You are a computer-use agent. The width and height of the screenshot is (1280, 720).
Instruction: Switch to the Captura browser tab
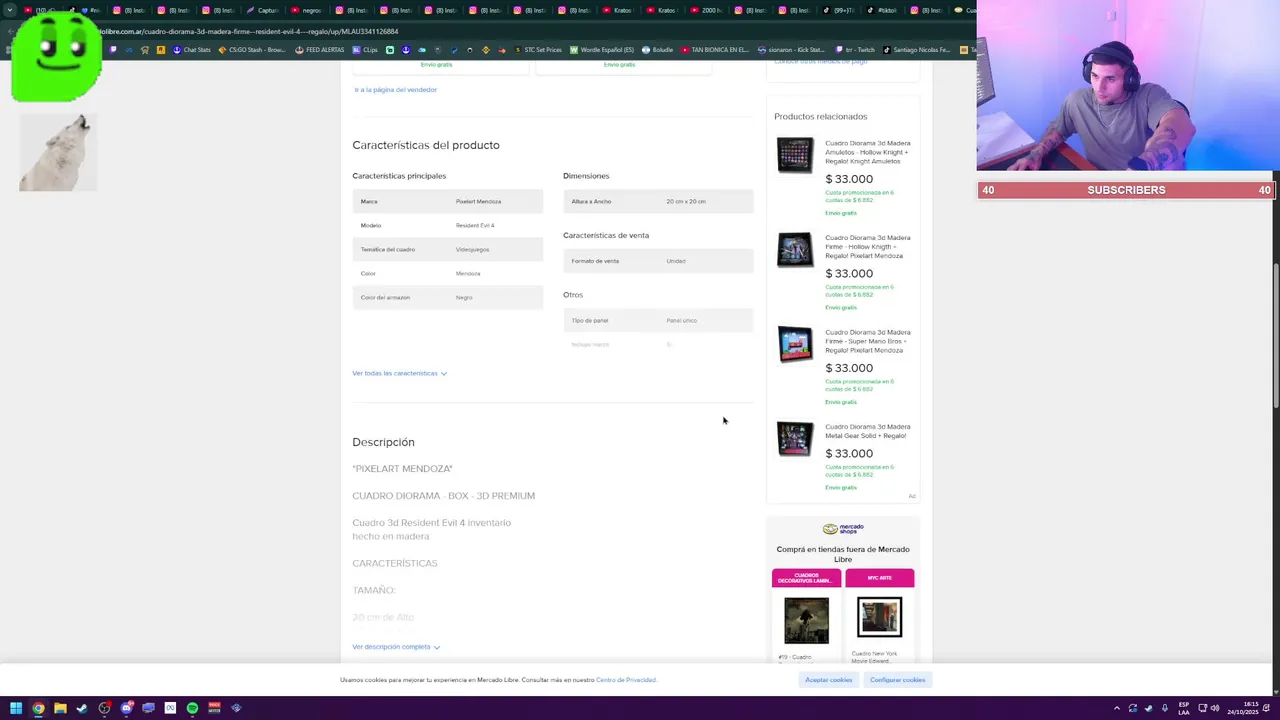263,10
